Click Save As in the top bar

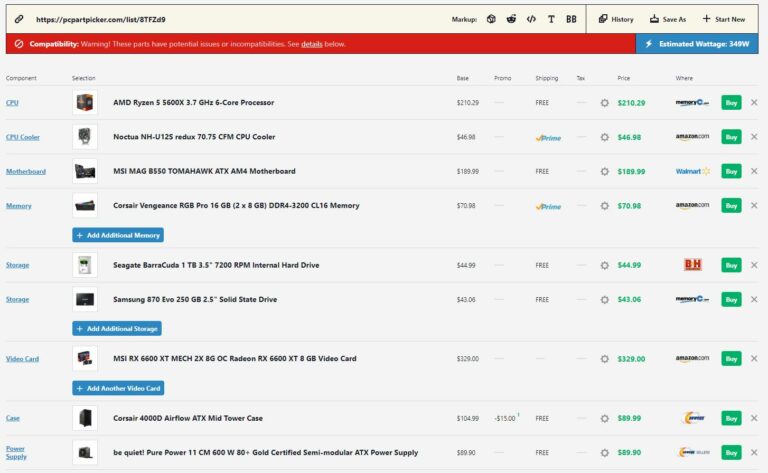click(x=667, y=19)
